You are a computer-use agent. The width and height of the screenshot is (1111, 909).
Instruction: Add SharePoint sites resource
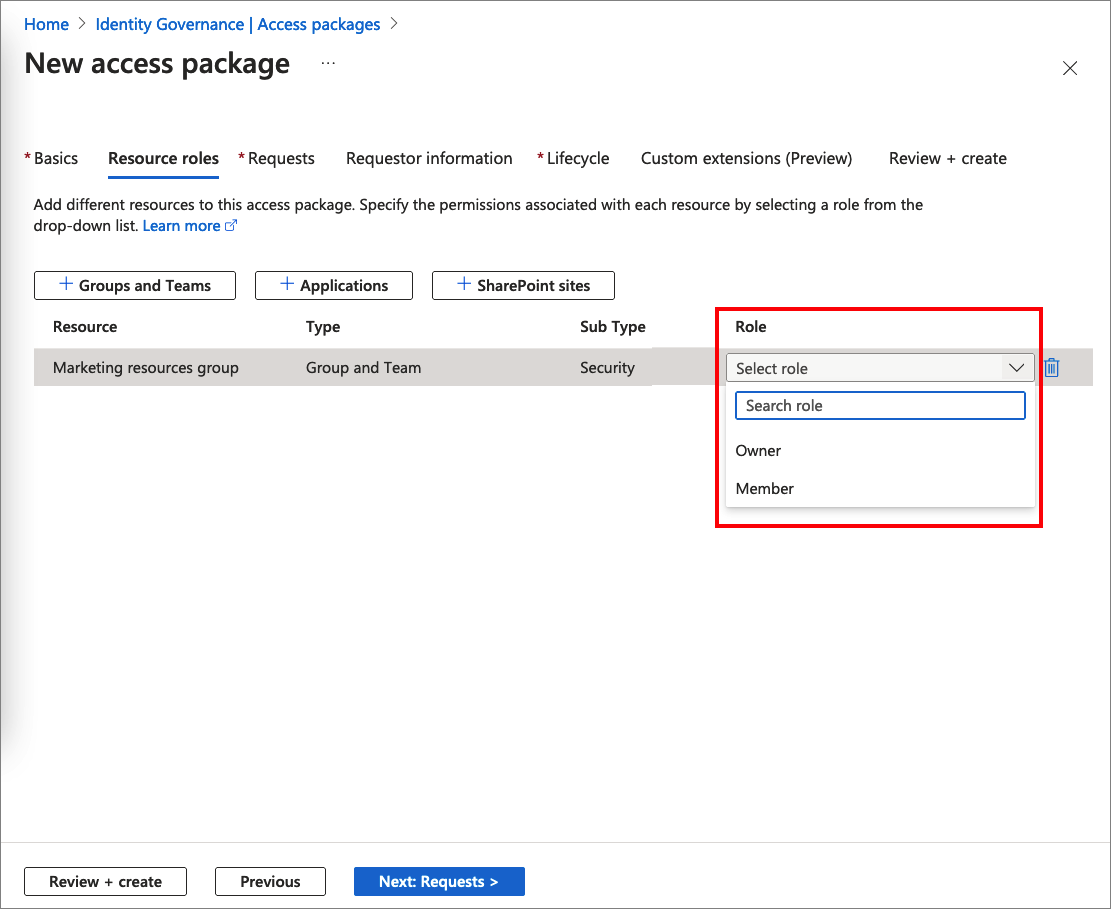click(x=523, y=285)
